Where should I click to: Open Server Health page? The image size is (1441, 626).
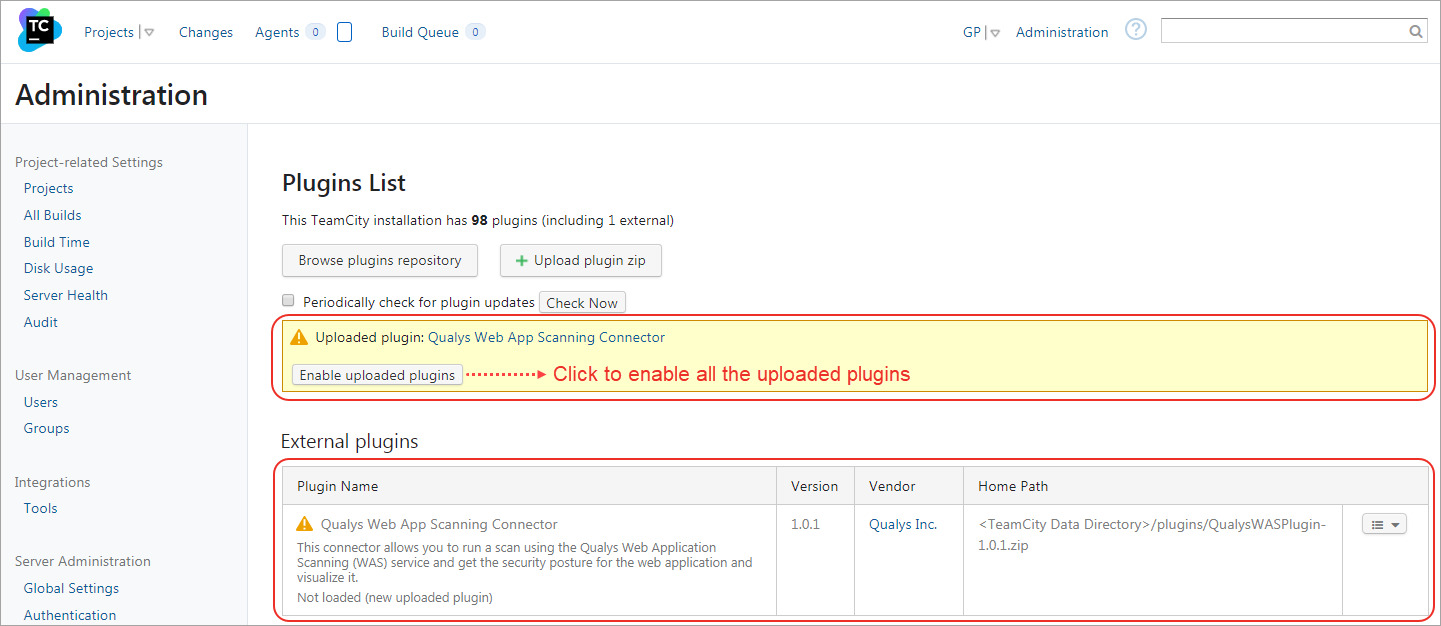[66, 295]
